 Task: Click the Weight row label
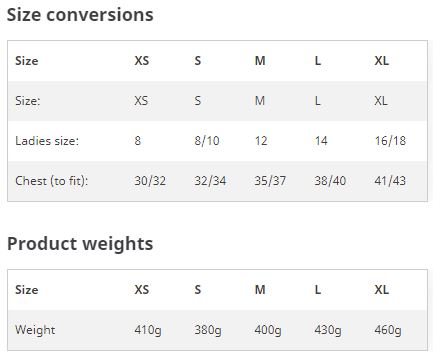tap(35, 330)
